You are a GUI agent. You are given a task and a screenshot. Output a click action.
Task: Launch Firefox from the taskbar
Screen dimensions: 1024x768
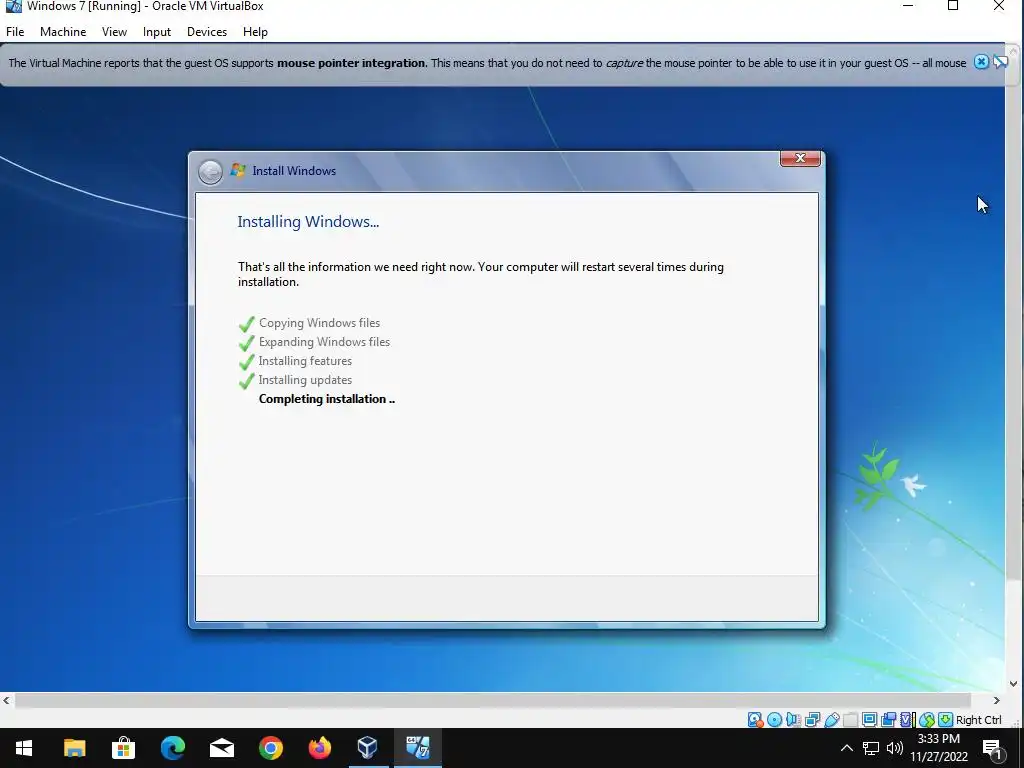pos(319,748)
